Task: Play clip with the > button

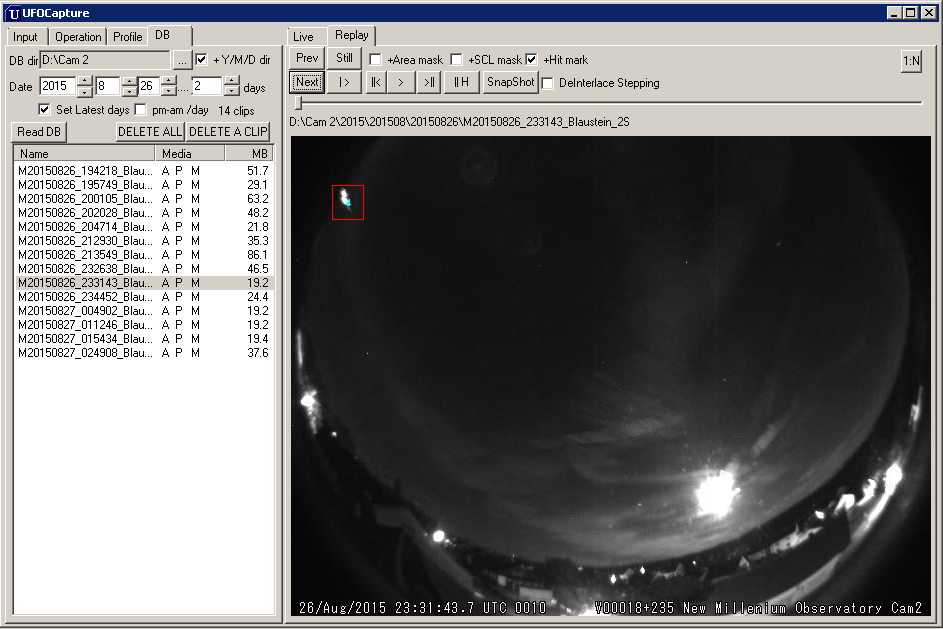Action: (401, 82)
